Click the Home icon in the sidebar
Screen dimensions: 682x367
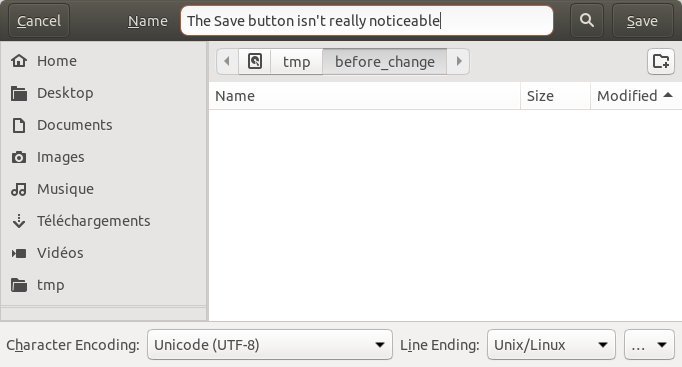pos(19,61)
